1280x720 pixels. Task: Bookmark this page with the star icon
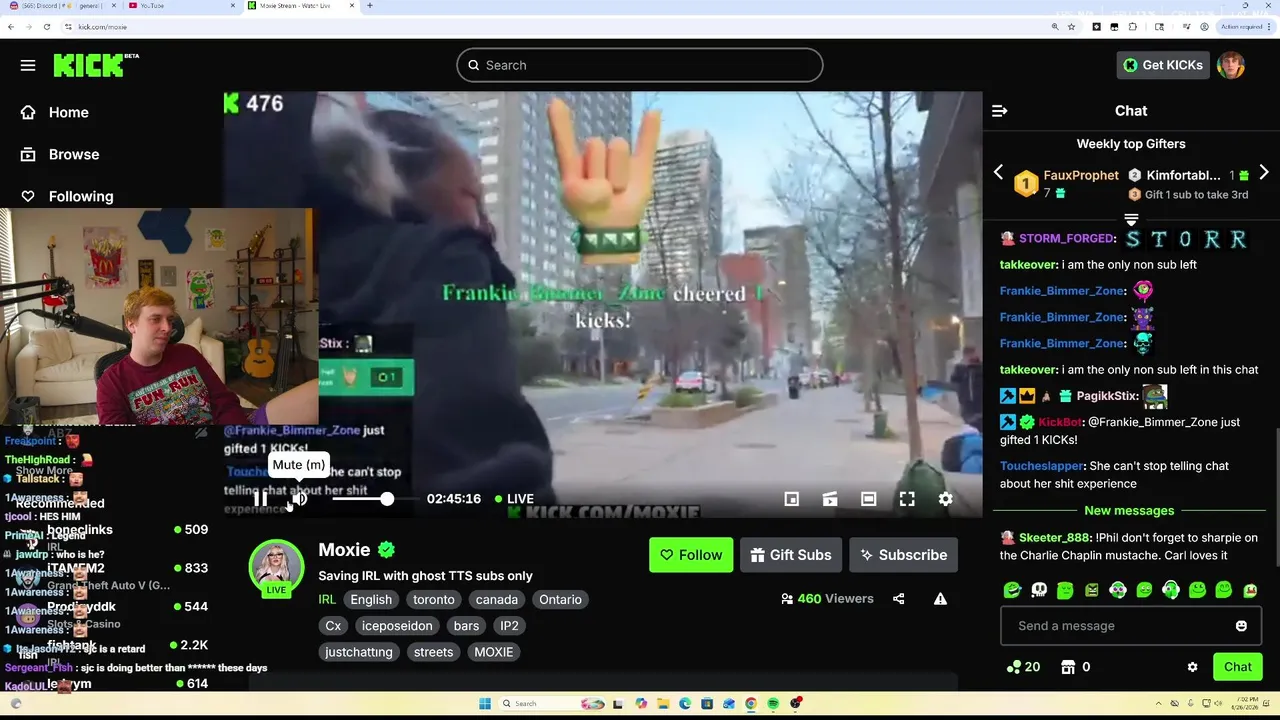coord(1071,27)
